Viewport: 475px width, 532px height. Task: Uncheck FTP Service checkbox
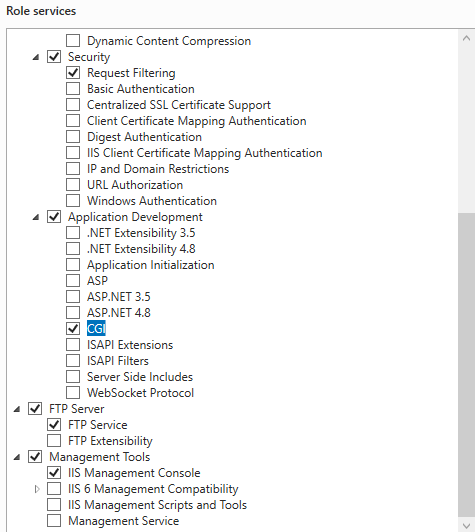click(54, 424)
